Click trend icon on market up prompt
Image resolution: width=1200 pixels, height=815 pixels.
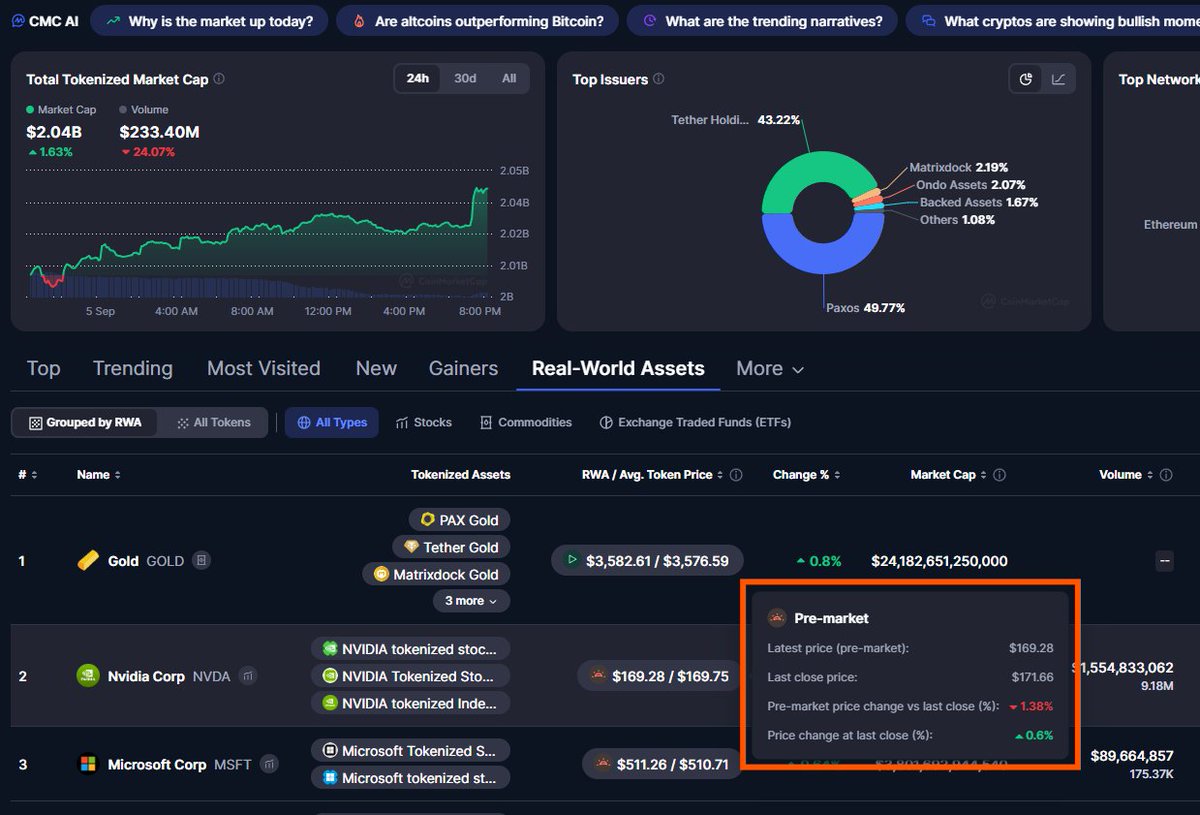(113, 21)
